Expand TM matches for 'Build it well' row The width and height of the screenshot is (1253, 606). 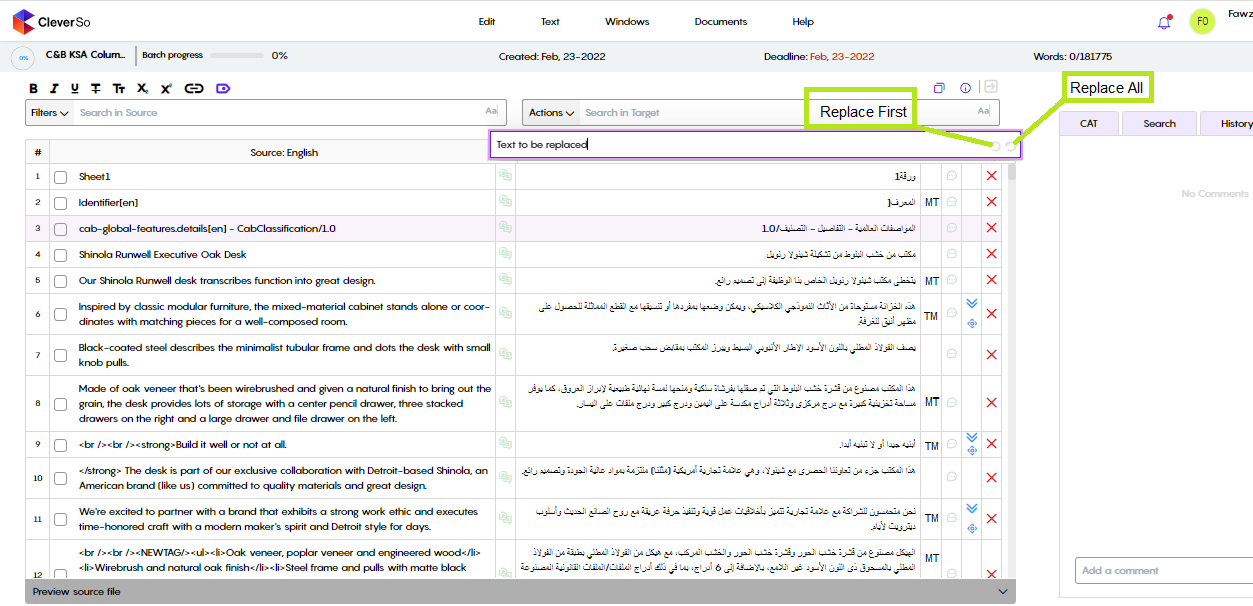point(972,437)
